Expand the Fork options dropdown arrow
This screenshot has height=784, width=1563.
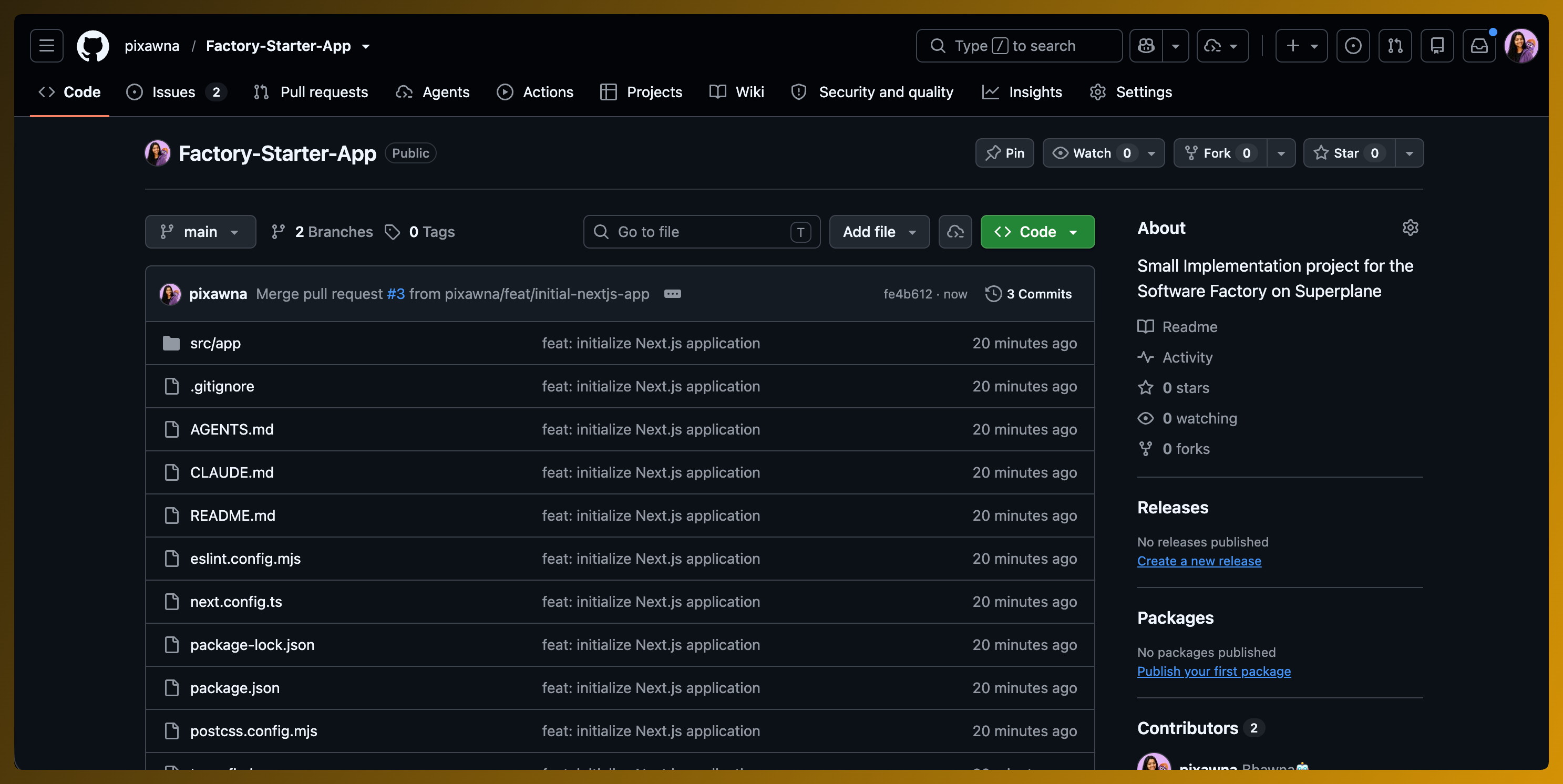(x=1281, y=153)
